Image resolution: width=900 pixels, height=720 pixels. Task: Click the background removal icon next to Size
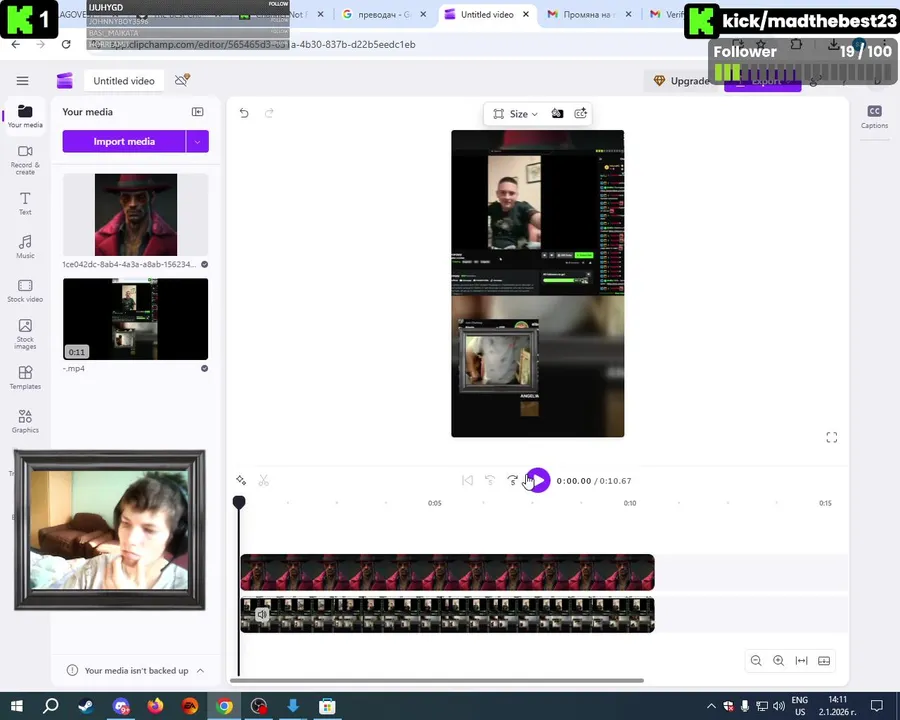[557, 114]
